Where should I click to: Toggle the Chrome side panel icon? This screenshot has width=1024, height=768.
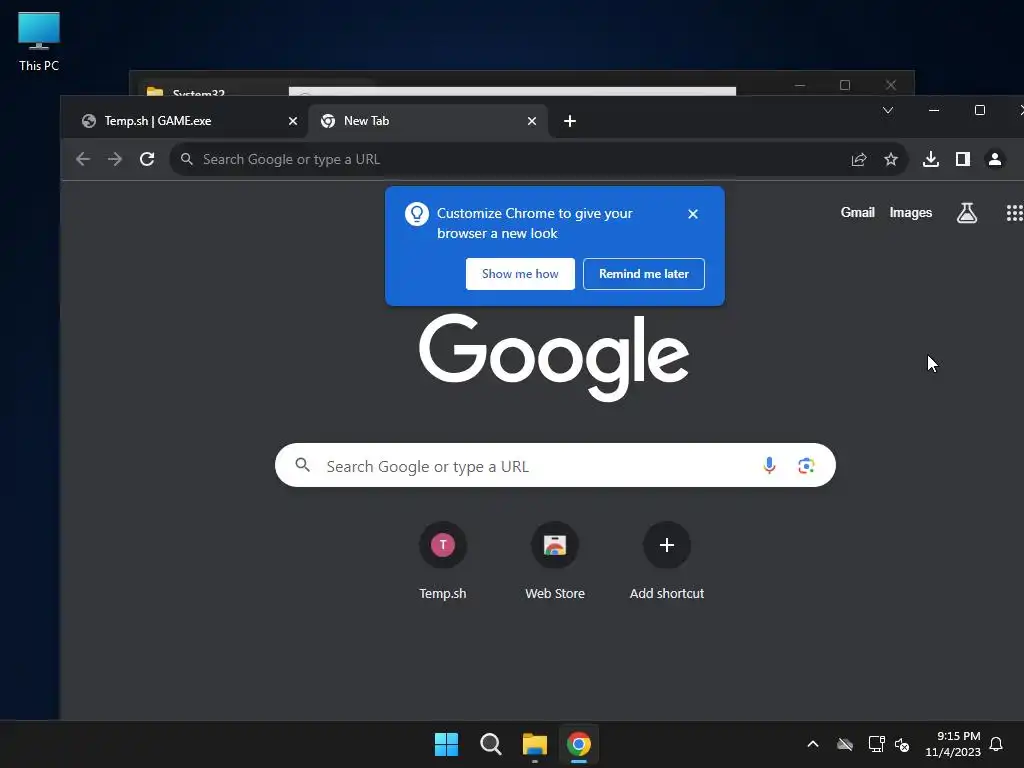pyautogui.click(x=963, y=159)
